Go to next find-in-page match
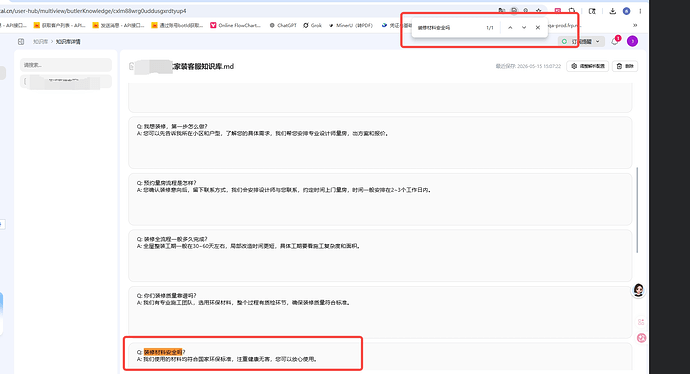 524,27
